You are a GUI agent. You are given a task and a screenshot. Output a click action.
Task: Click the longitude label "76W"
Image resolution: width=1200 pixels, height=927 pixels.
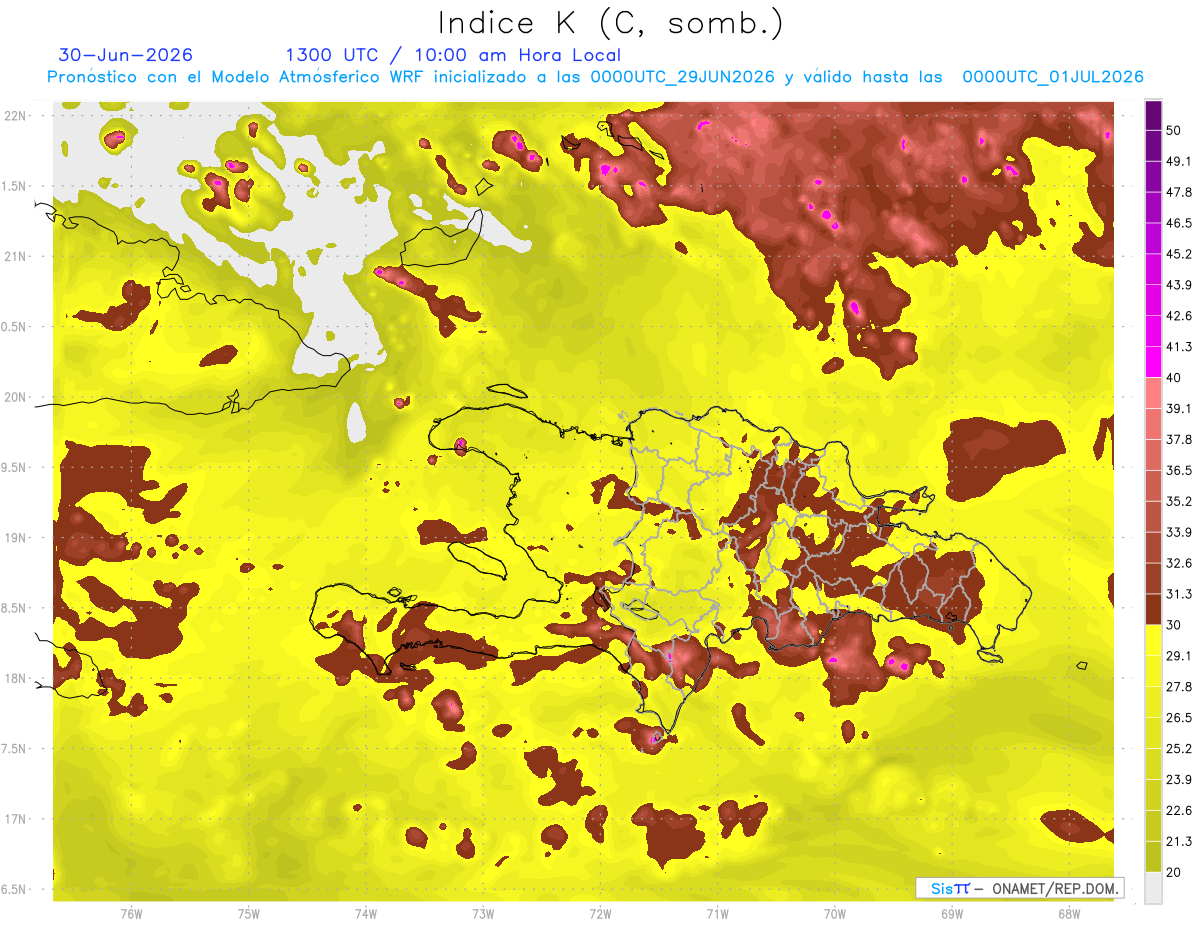[x=131, y=913]
